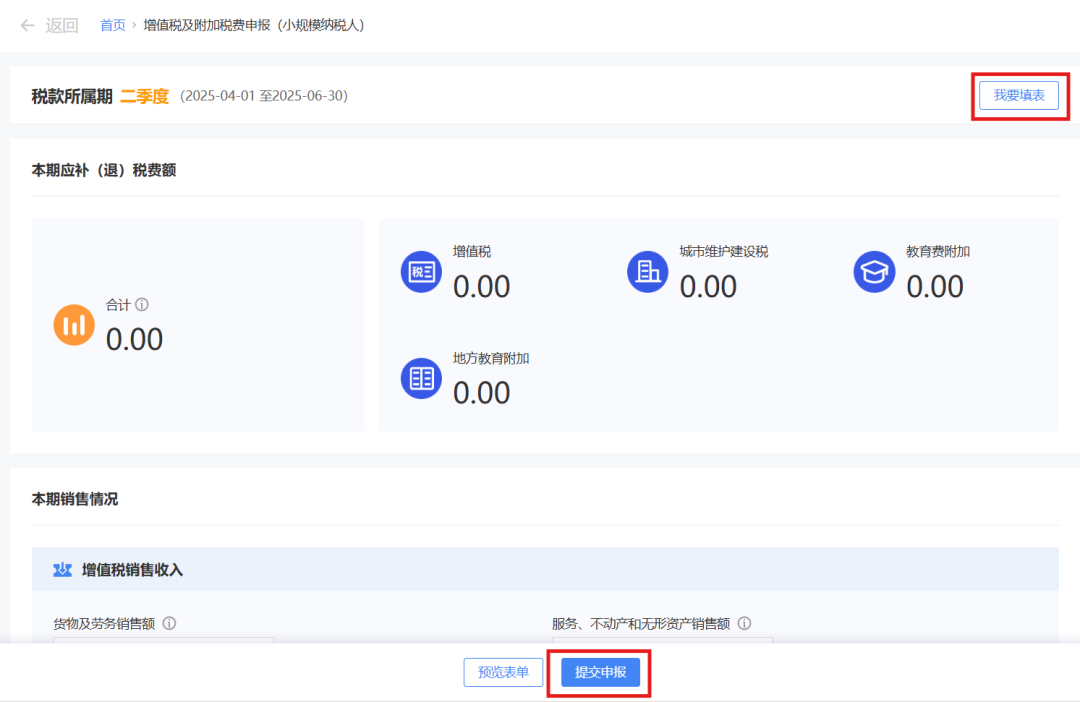Click the 城市维护建设税 amount 0.00
The height and width of the screenshot is (702, 1080).
pos(708,287)
